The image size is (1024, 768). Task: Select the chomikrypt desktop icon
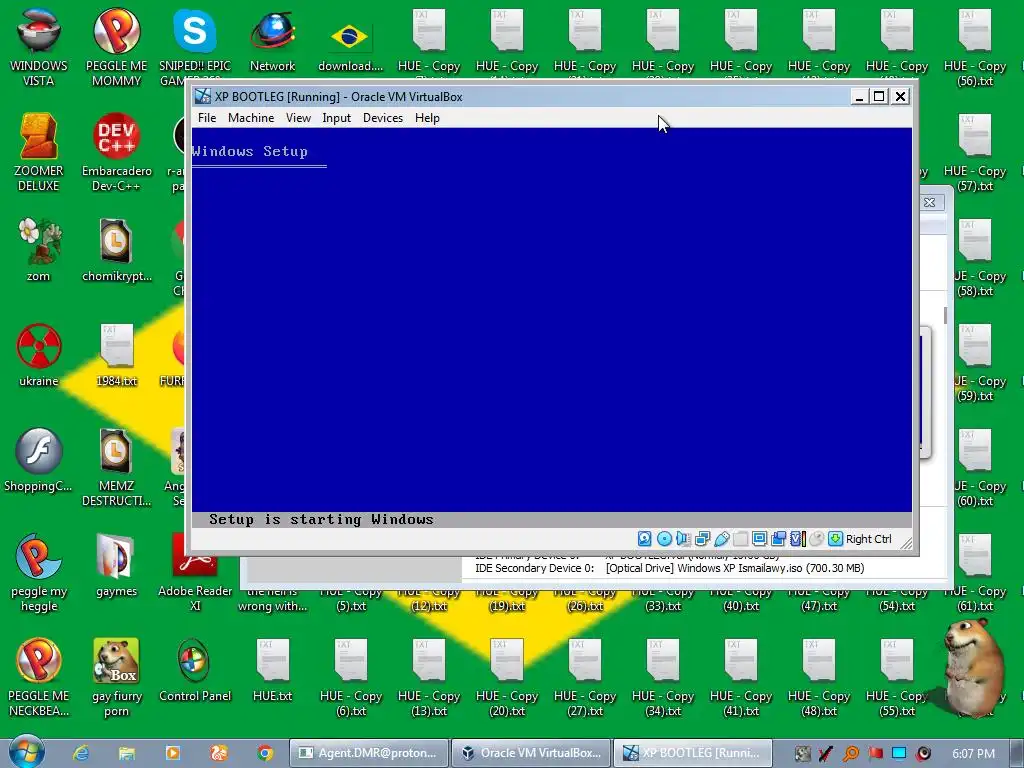click(x=116, y=249)
